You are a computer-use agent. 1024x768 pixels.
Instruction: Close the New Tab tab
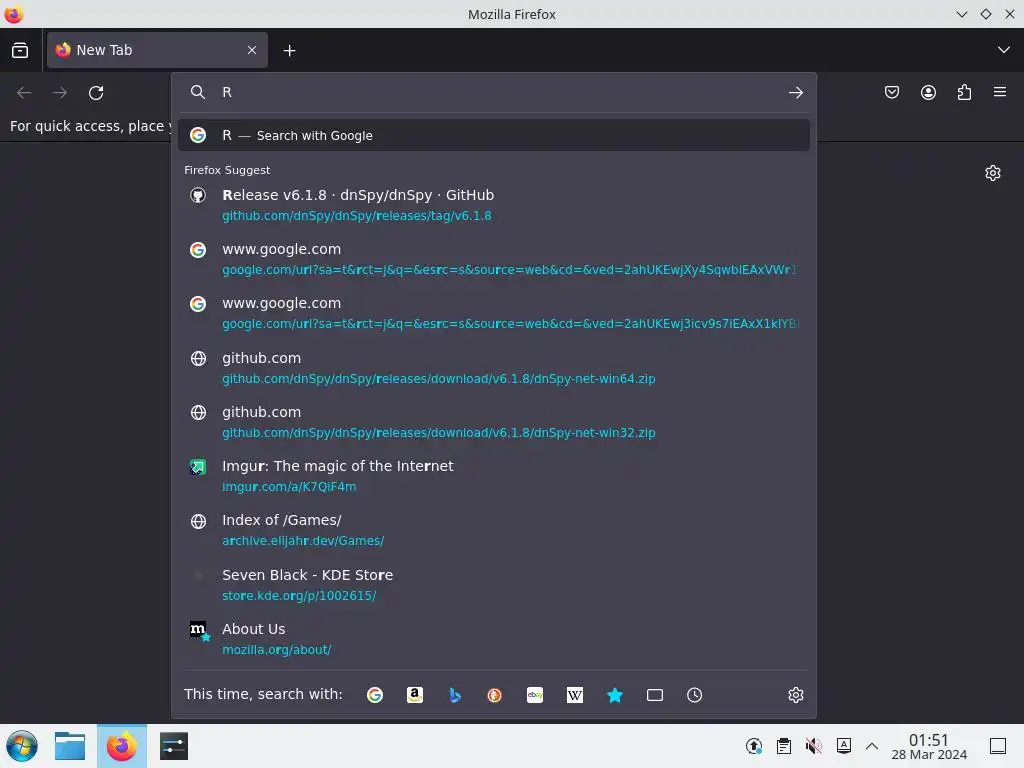(x=251, y=50)
